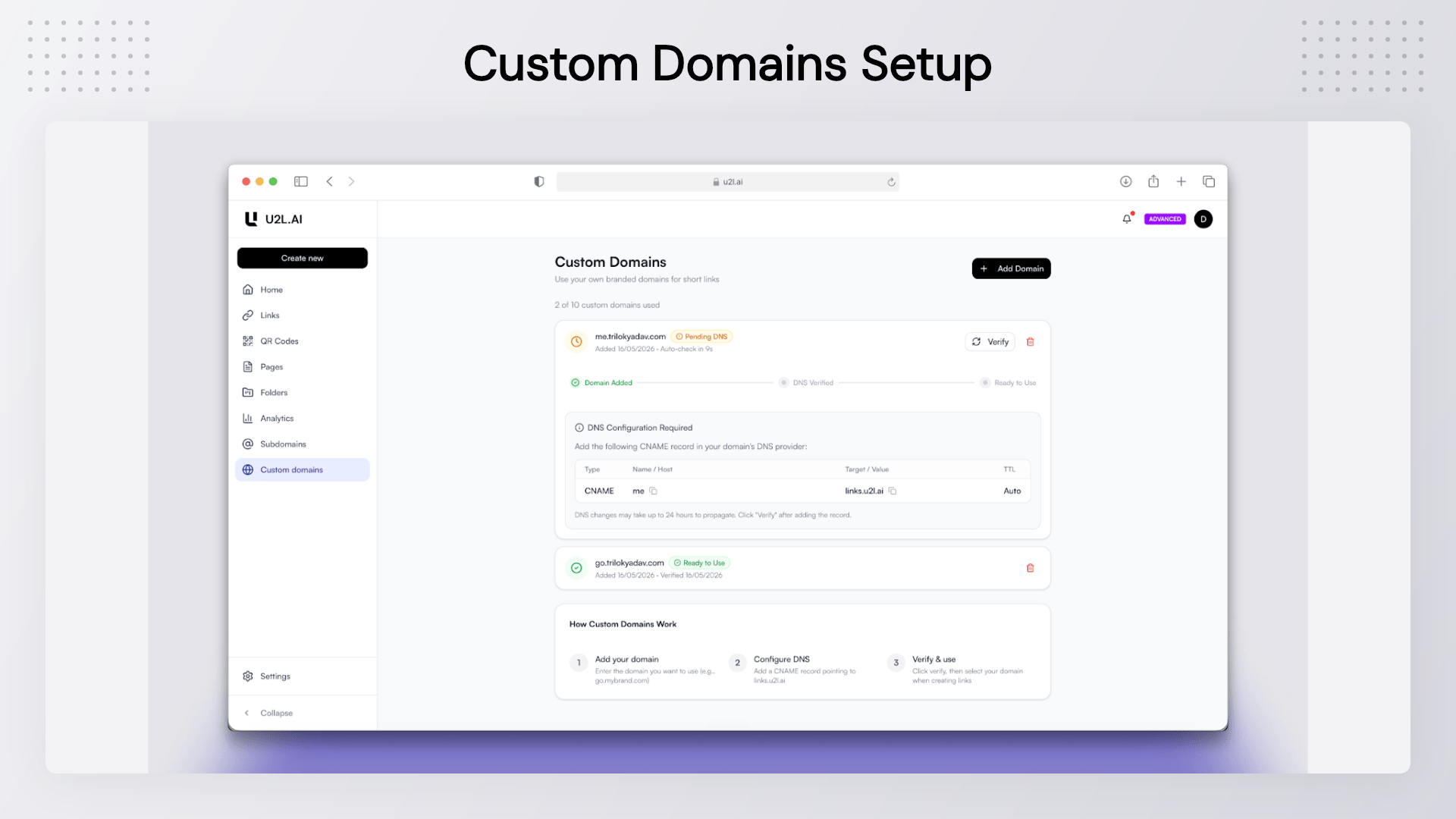
Task: Open Folders in the sidebar
Action: (302, 393)
